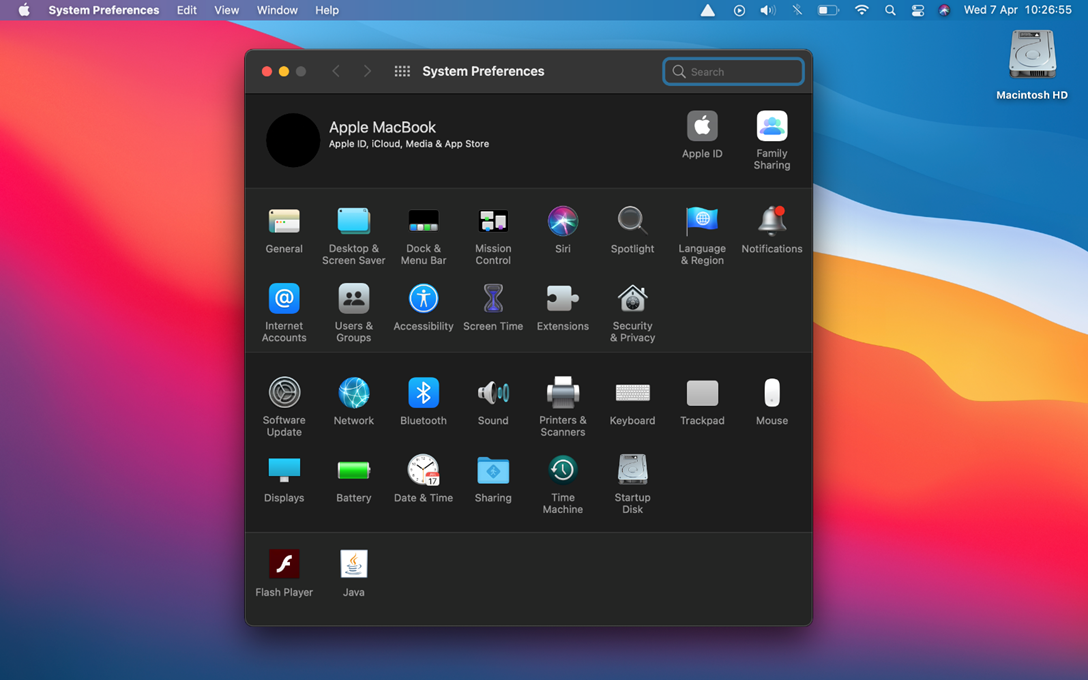Open the Window menu
This screenshot has width=1088, height=680.
pyautogui.click(x=277, y=10)
